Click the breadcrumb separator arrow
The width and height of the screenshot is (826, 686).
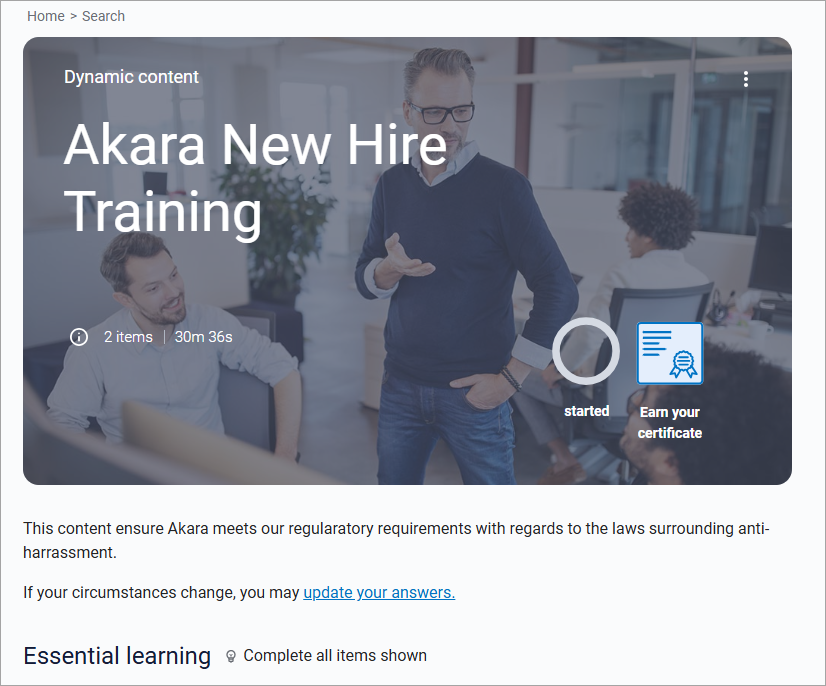(73, 16)
